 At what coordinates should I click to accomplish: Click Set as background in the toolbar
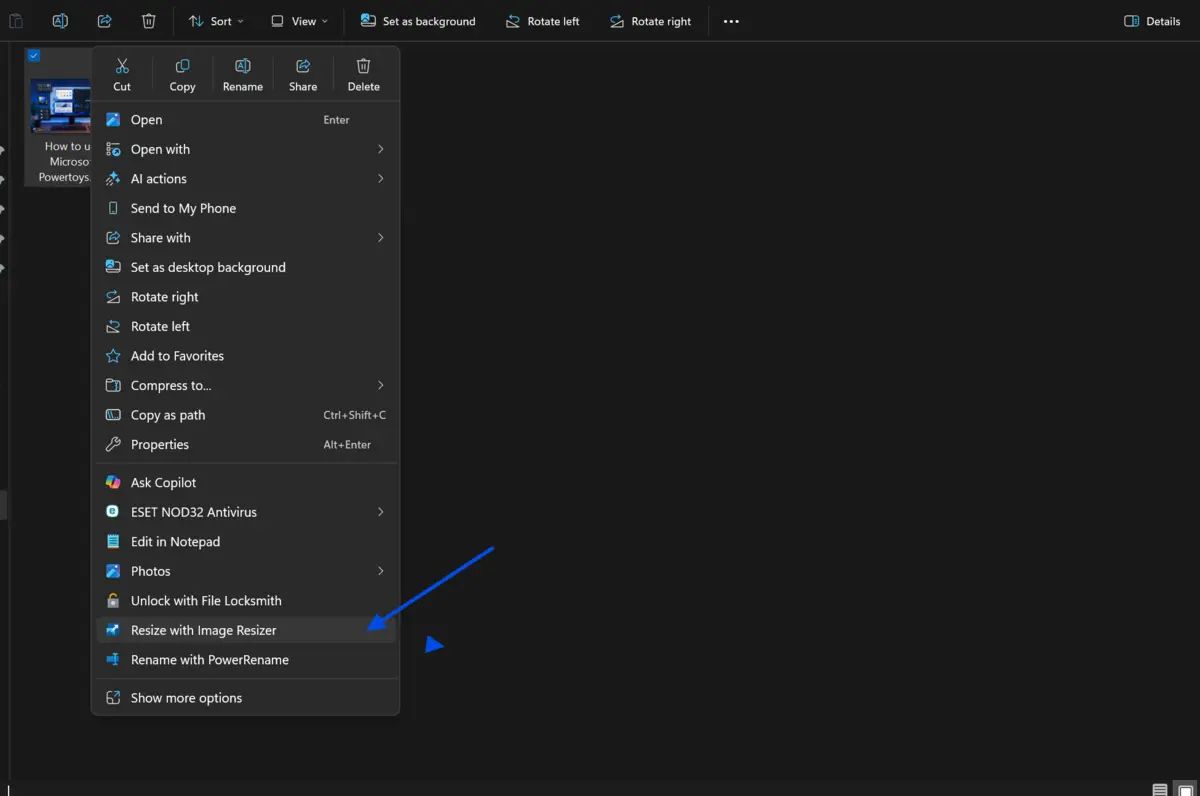pyautogui.click(x=418, y=21)
